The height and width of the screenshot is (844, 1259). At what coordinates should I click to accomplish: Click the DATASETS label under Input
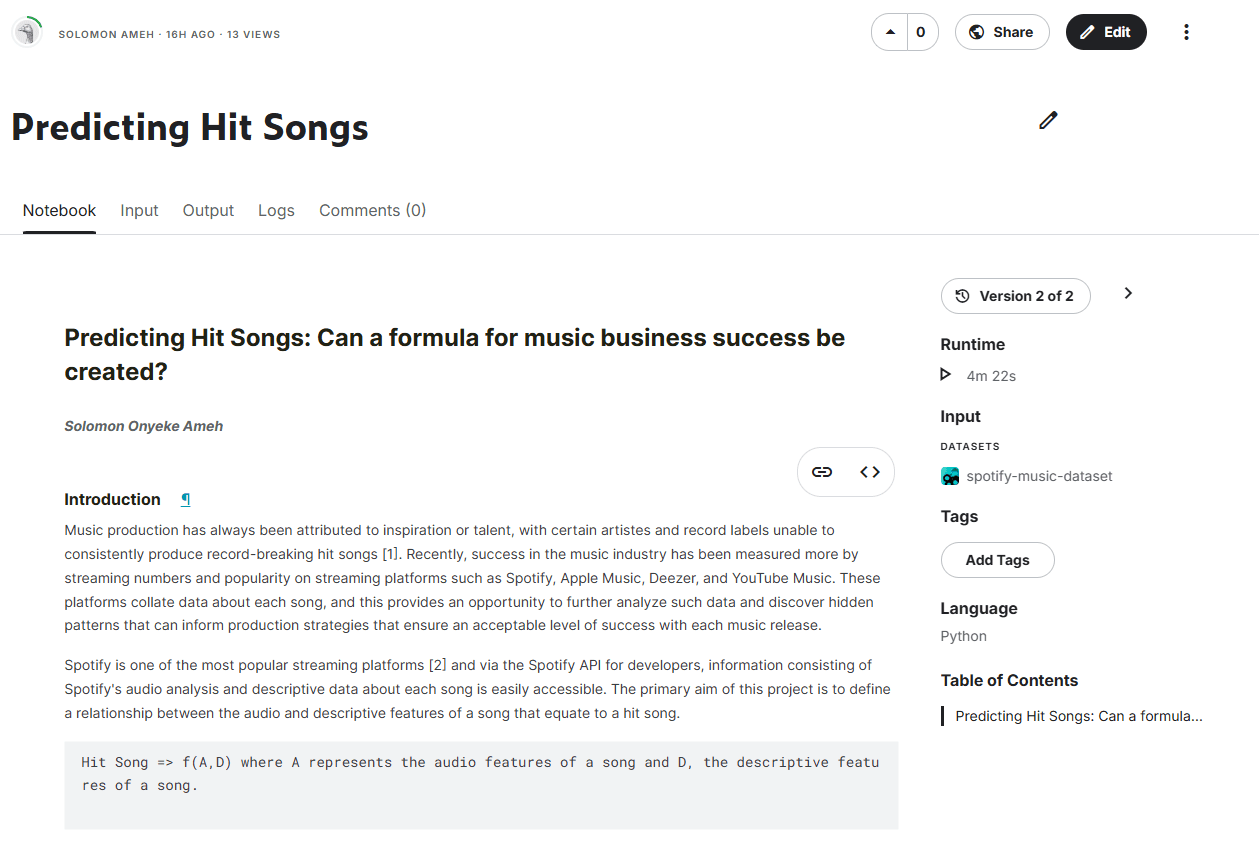point(970,446)
